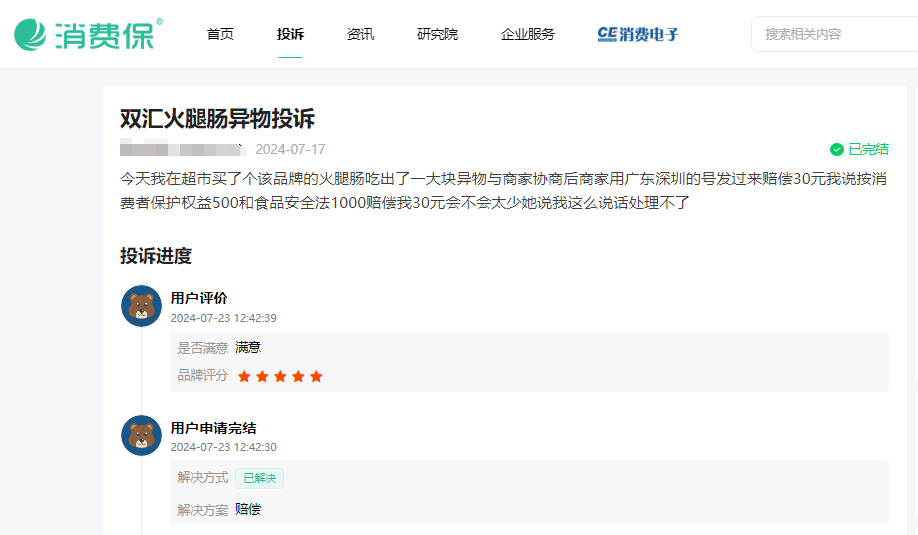Click the date 2024-07-17

click(x=290, y=149)
